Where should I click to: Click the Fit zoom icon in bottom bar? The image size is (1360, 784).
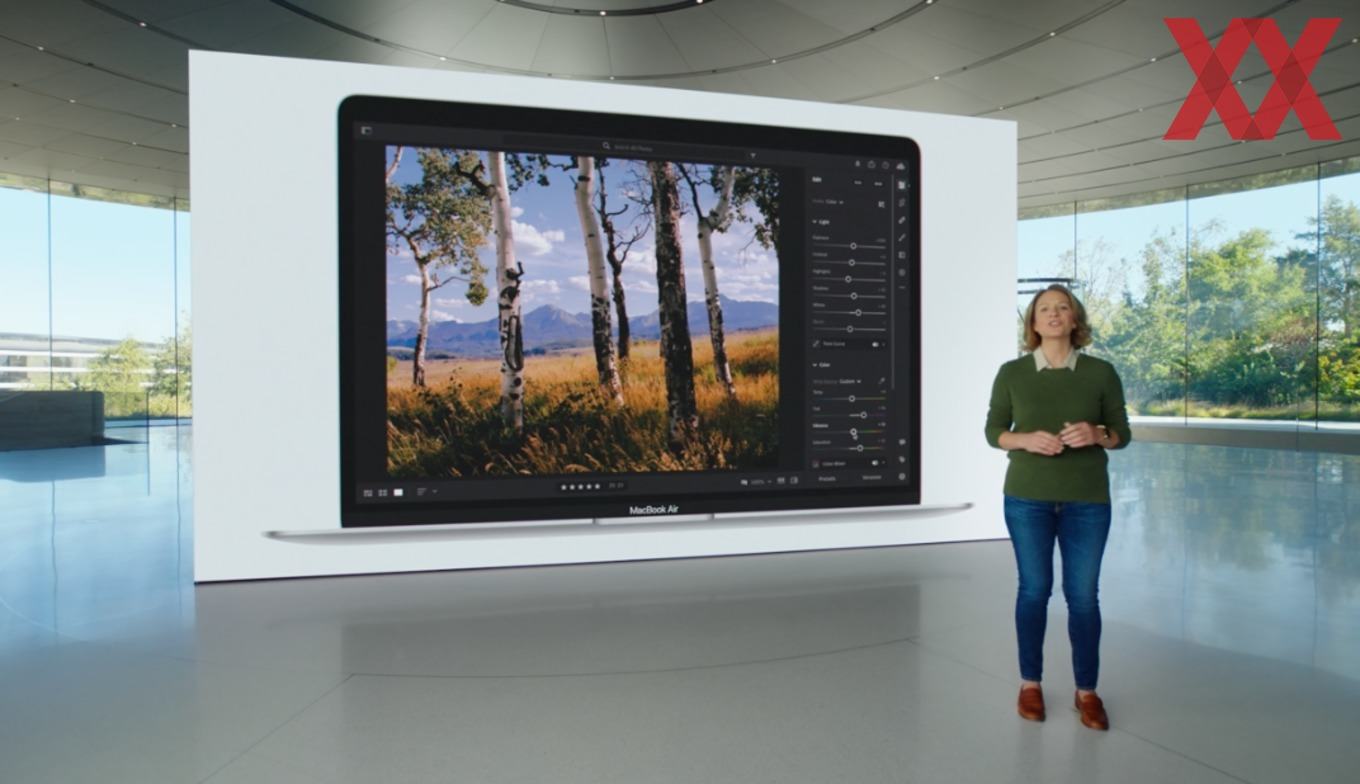744,482
